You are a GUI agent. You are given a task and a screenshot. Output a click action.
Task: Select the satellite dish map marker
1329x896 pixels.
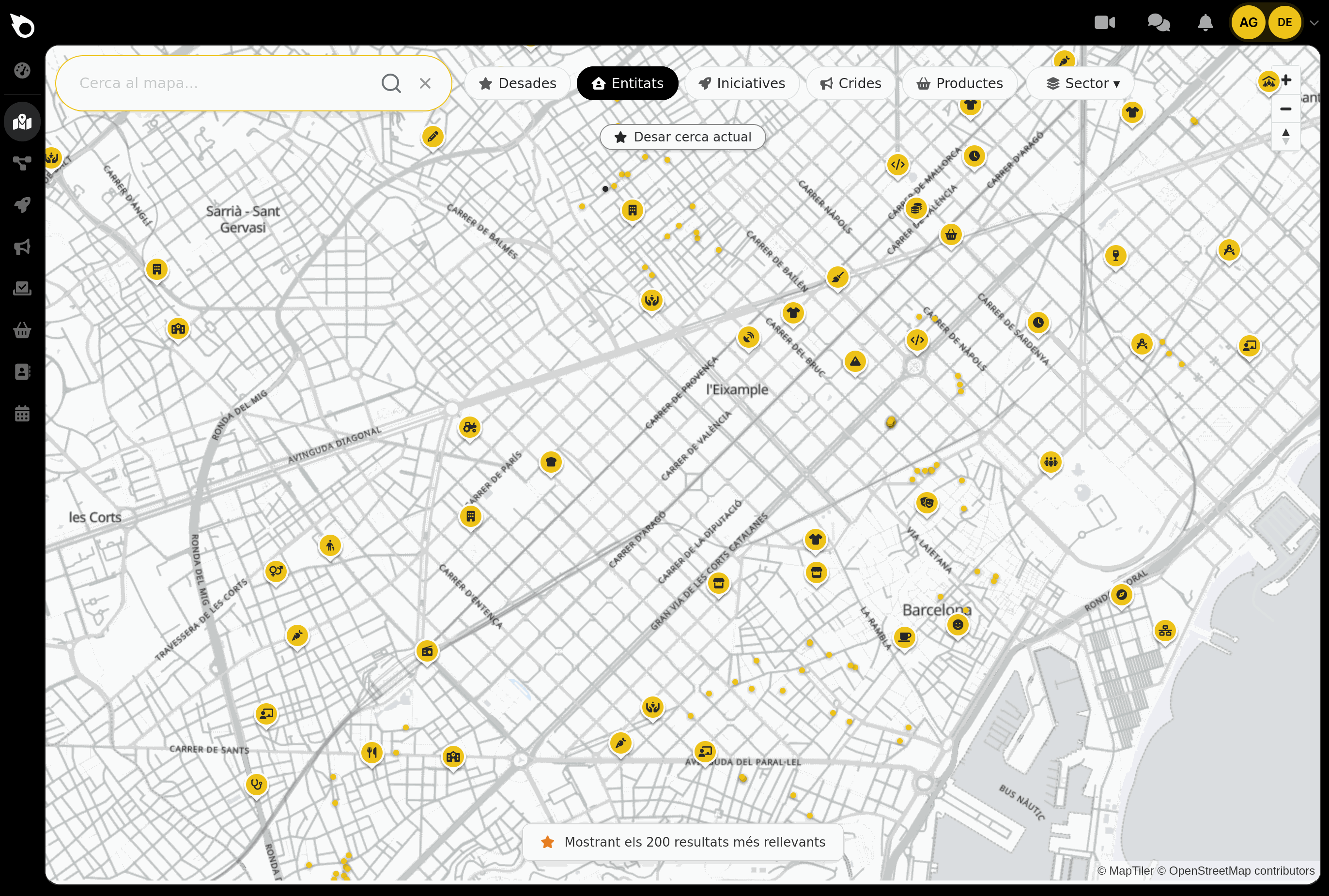pyautogui.click(x=748, y=337)
